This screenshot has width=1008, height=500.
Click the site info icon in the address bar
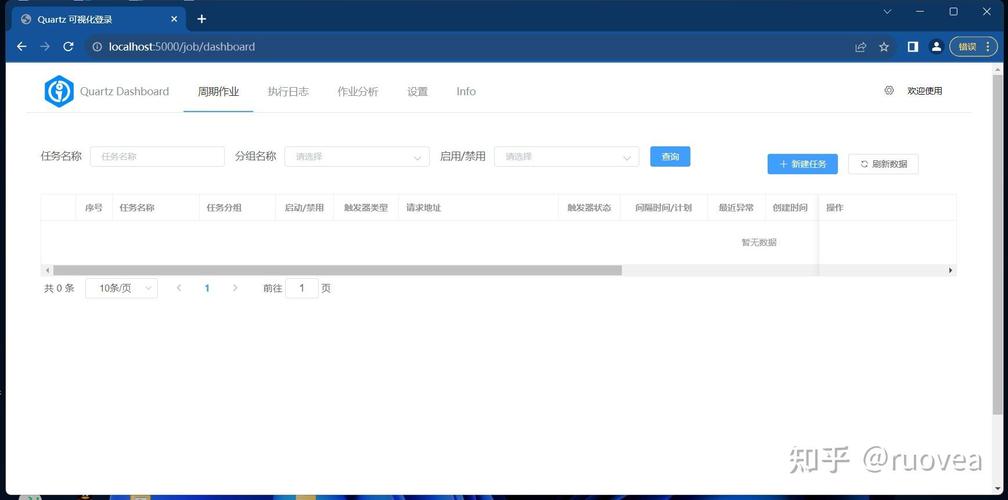tap(97, 46)
